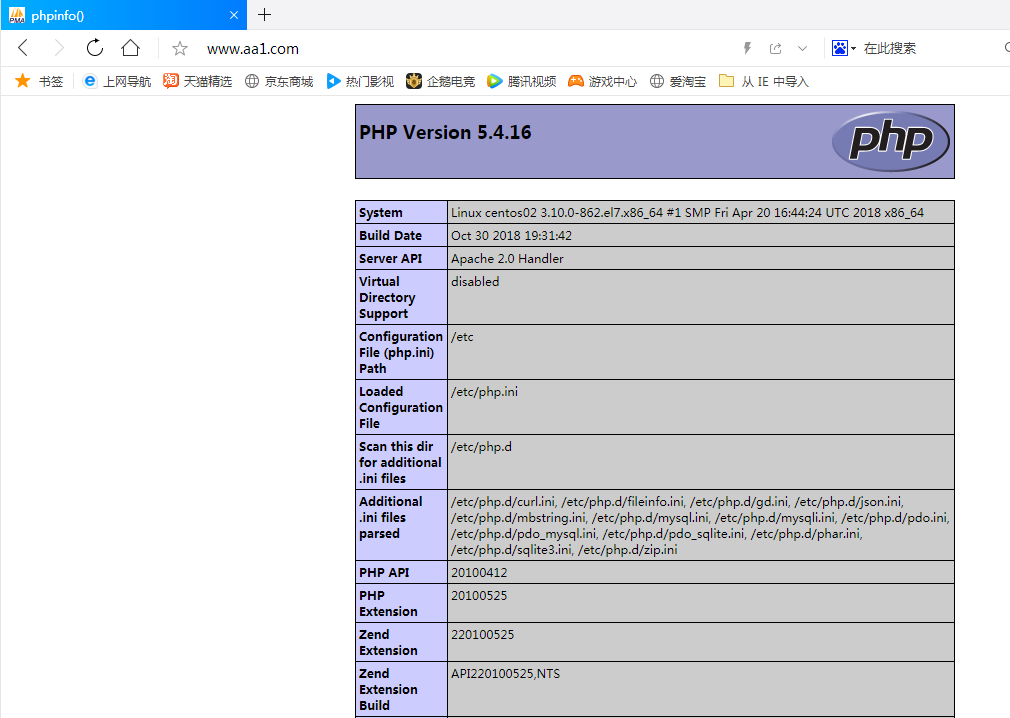Expand the address bar dropdown chevron
The height and width of the screenshot is (718, 1010).
coord(802,48)
